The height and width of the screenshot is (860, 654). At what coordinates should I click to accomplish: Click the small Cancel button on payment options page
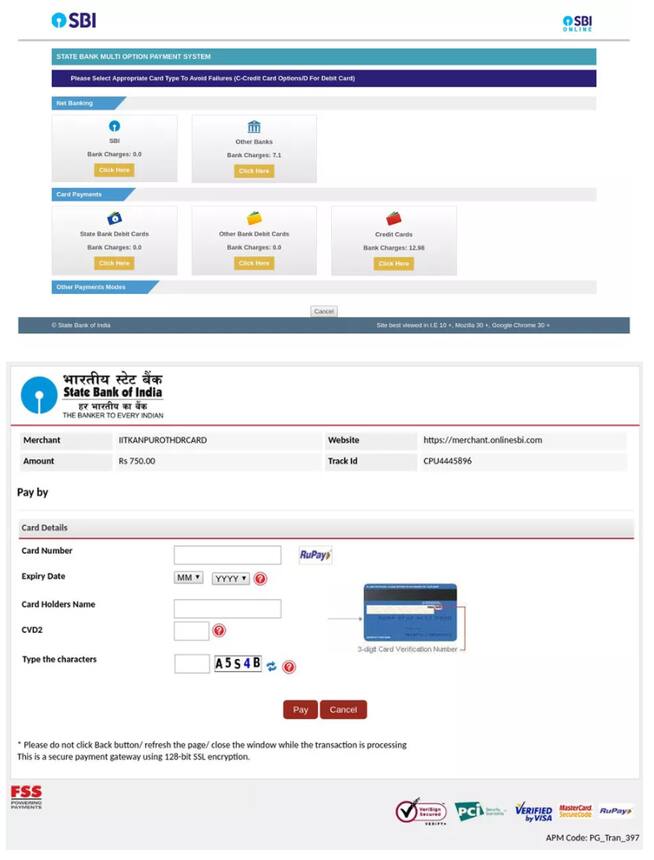tap(324, 311)
